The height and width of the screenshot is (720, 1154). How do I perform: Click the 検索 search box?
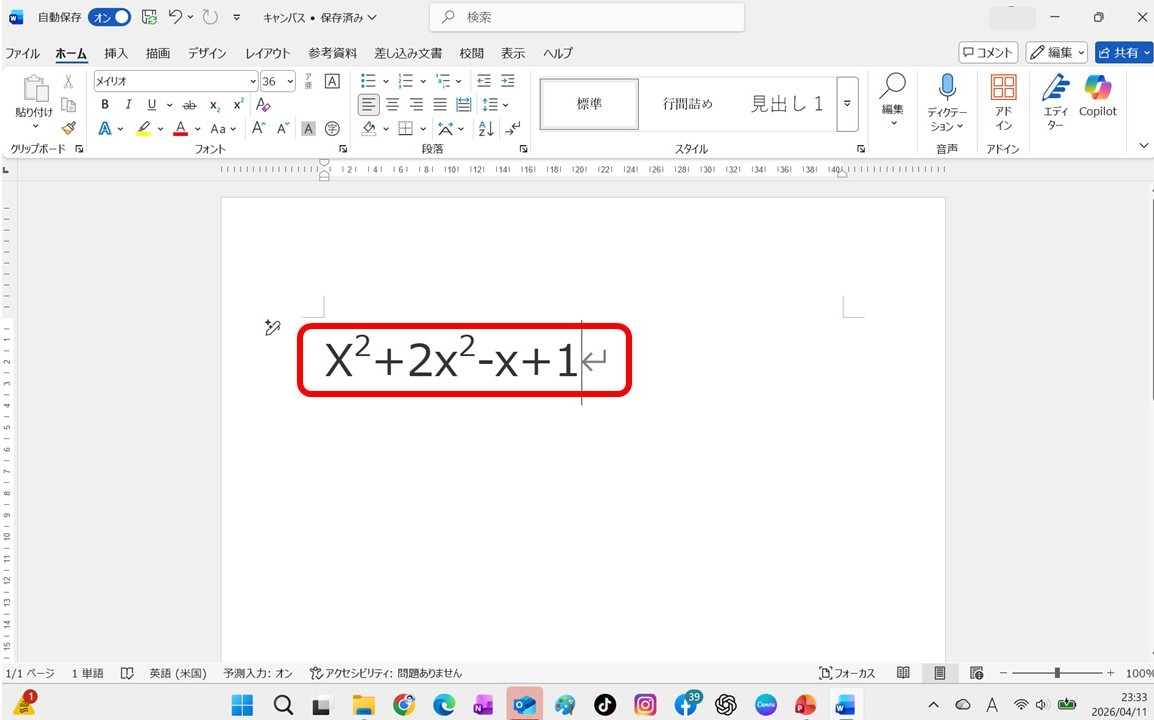tap(586, 17)
